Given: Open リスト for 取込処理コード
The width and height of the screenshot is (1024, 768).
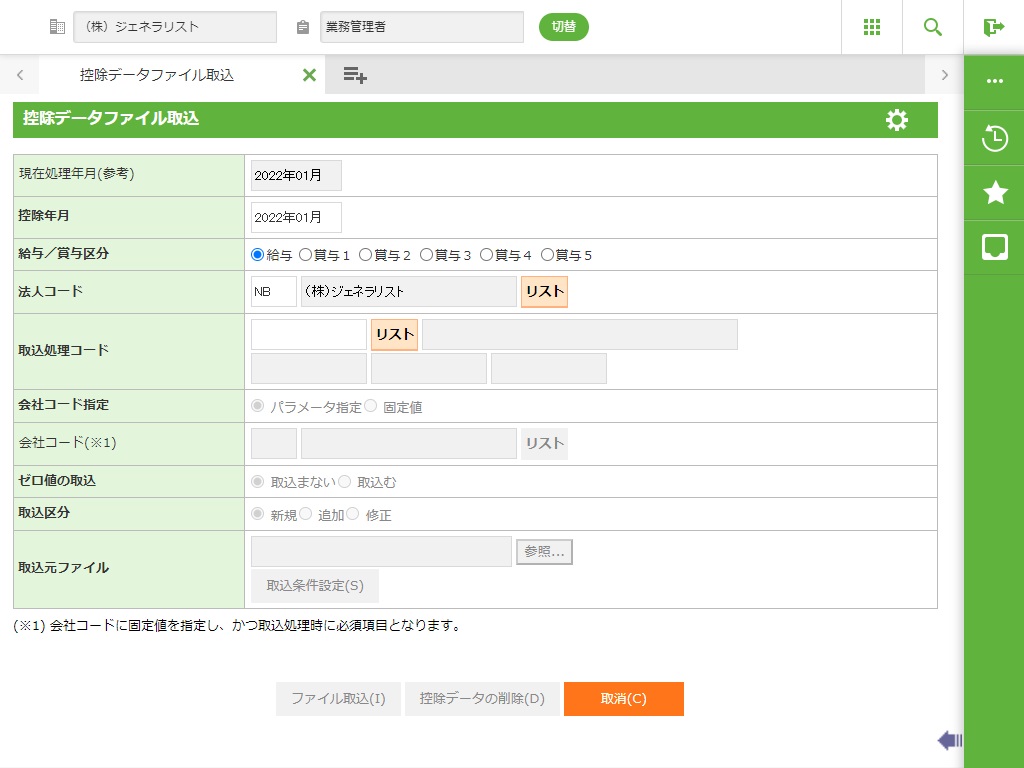Looking at the screenshot, I should [394, 335].
